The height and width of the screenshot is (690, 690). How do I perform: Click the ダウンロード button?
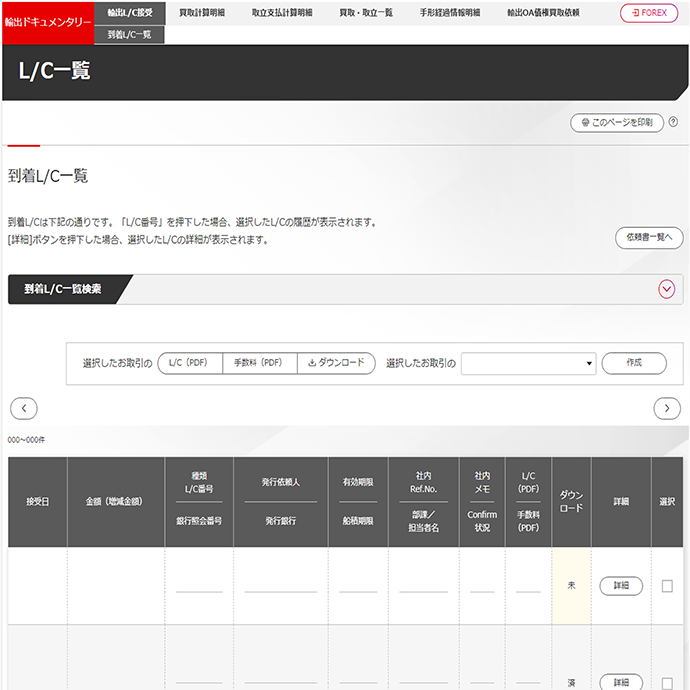pyautogui.click(x=336, y=363)
